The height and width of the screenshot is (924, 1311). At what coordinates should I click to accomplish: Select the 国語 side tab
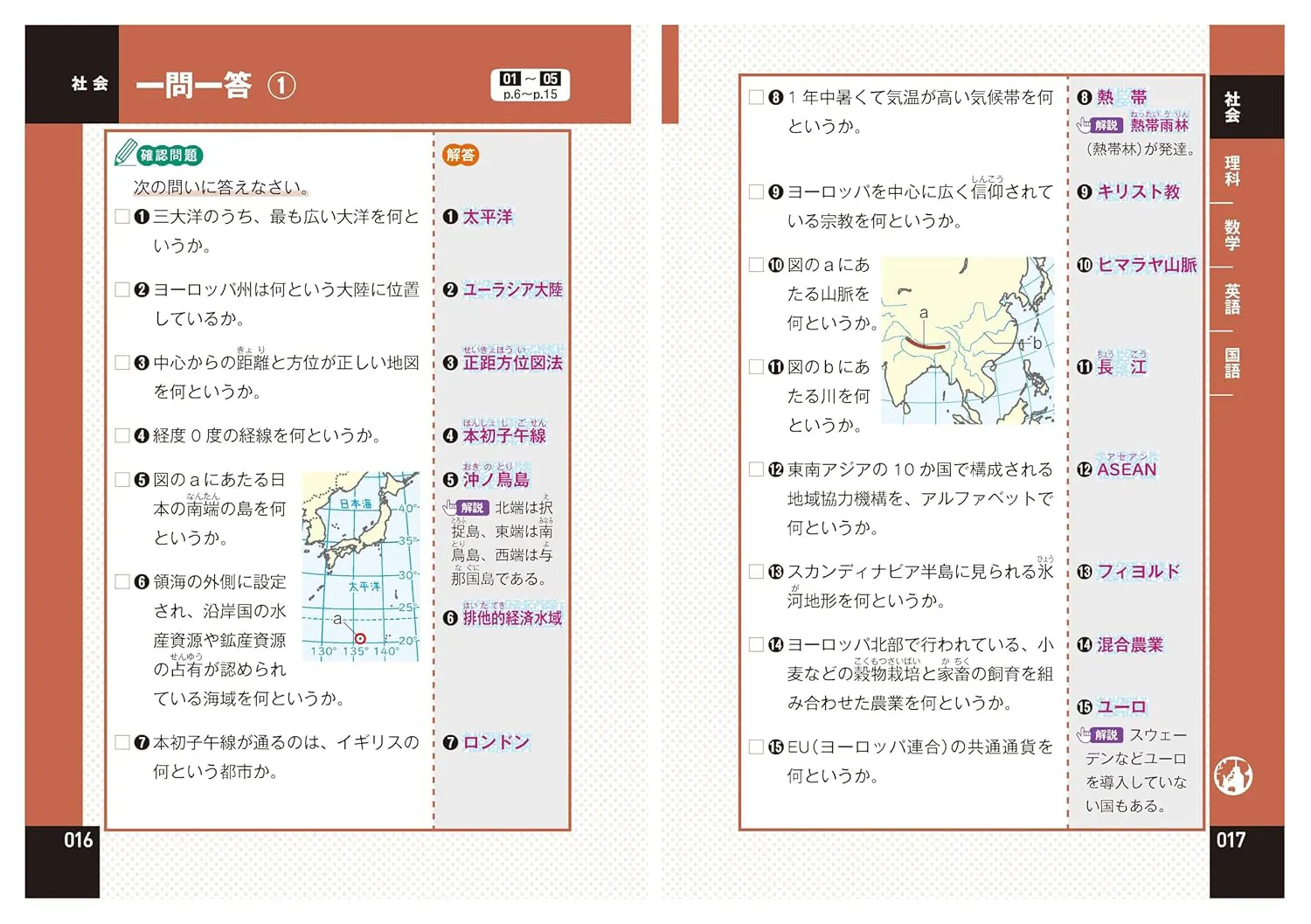pos(1232,363)
